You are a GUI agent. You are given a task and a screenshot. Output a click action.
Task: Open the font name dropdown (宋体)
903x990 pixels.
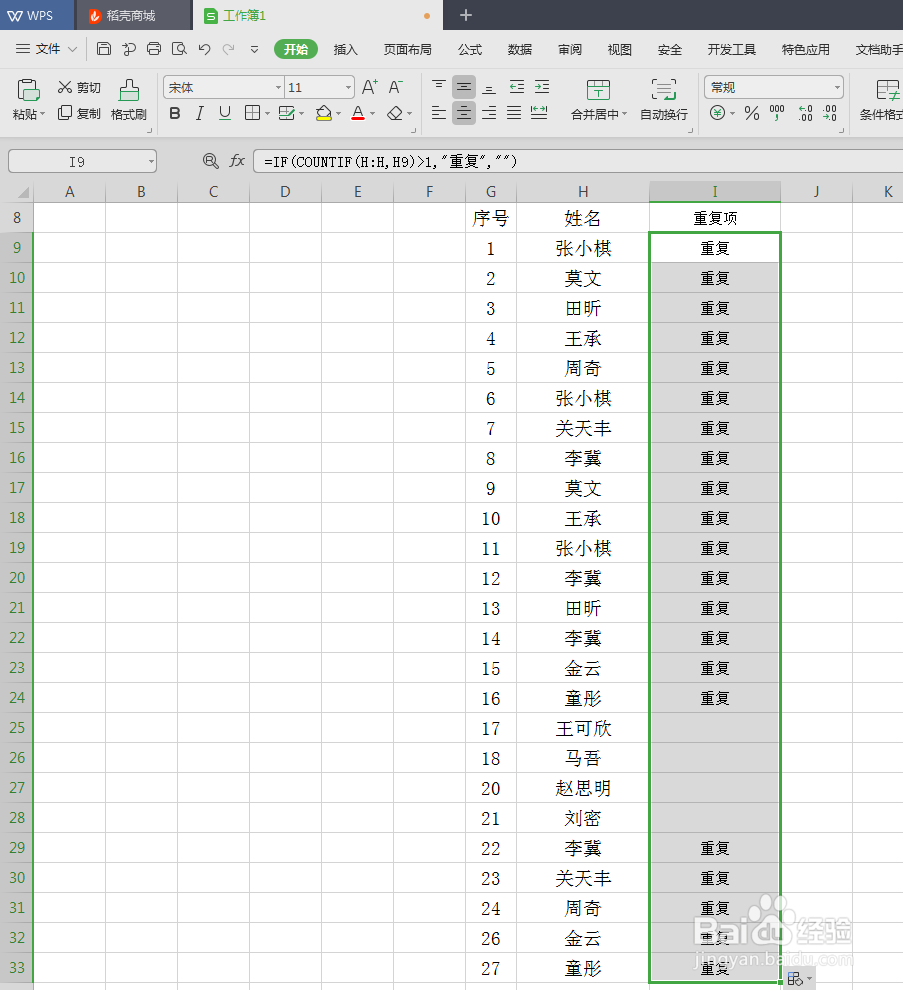pos(278,87)
